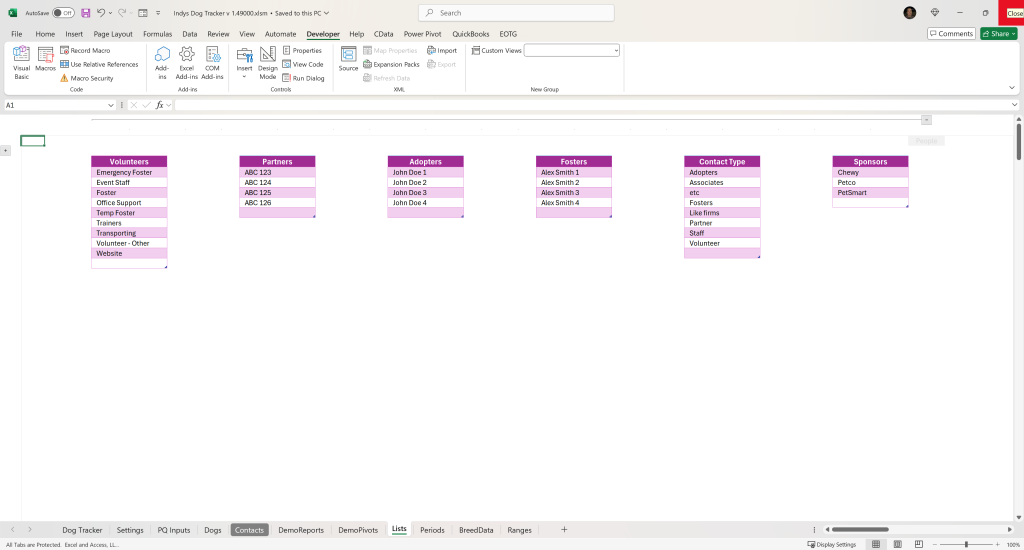Viewport: 1024px width, 550px height.
Task: Toggle Design Mode
Action: pos(268,63)
